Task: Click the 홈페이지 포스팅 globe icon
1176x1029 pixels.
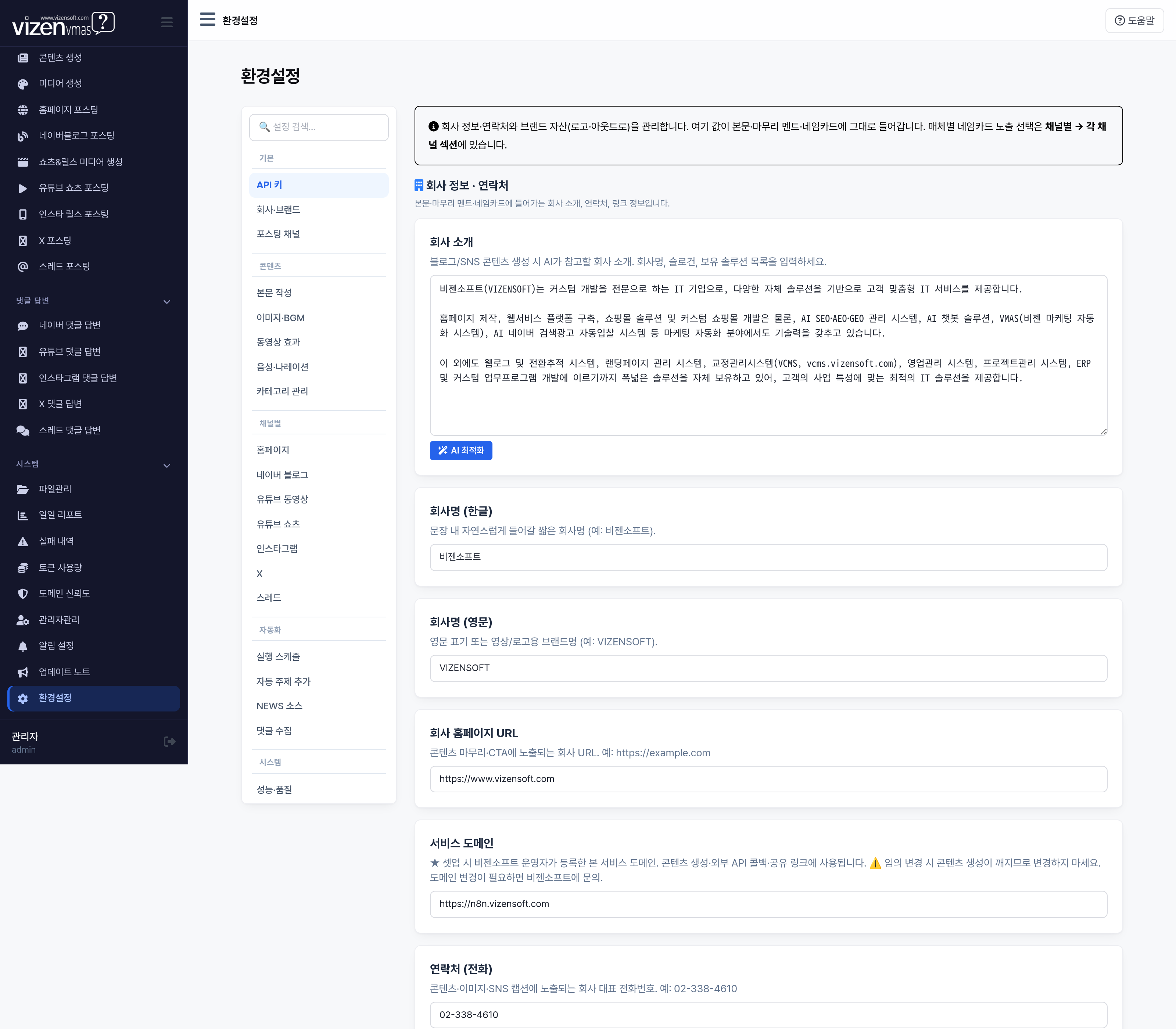Action: (x=23, y=110)
